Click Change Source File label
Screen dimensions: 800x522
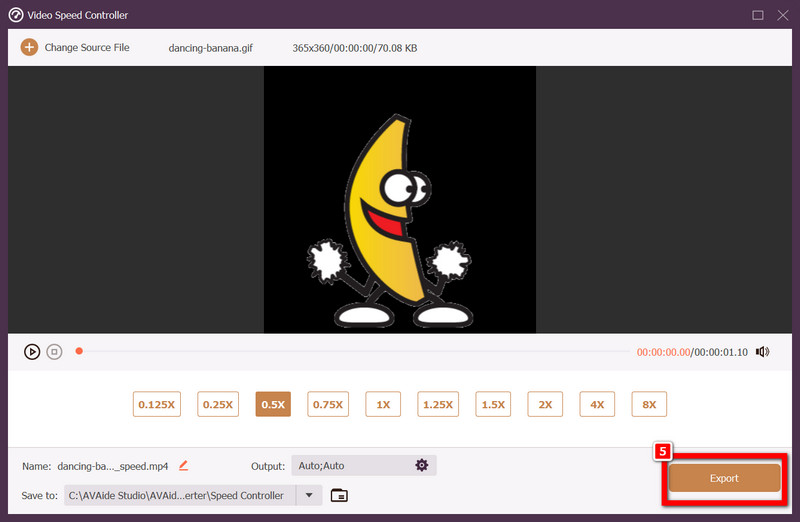(x=87, y=47)
